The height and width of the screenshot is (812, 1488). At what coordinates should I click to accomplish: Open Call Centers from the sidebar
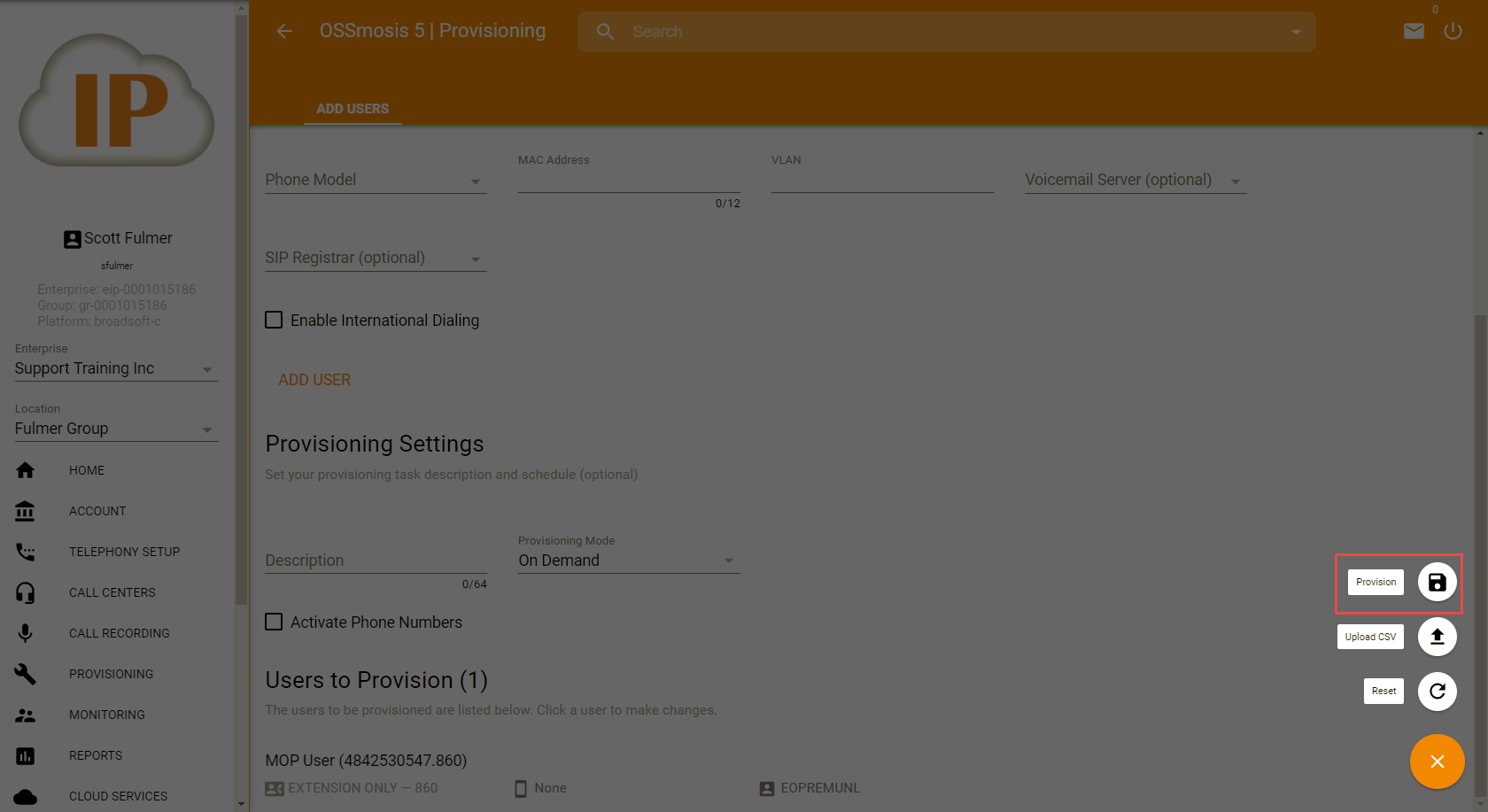112,592
